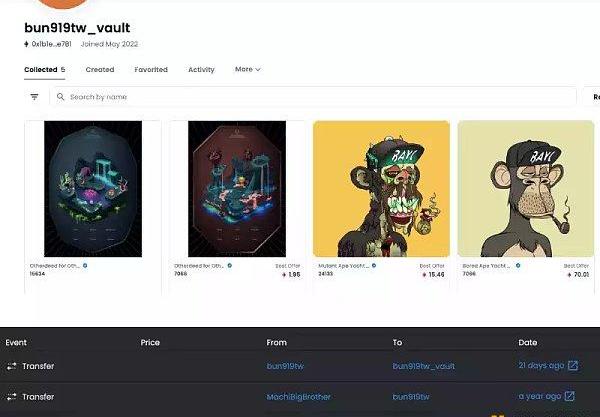Screen dimensions: 600x417
Task: Expand the More dropdown menu
Action: coord(248,69)
